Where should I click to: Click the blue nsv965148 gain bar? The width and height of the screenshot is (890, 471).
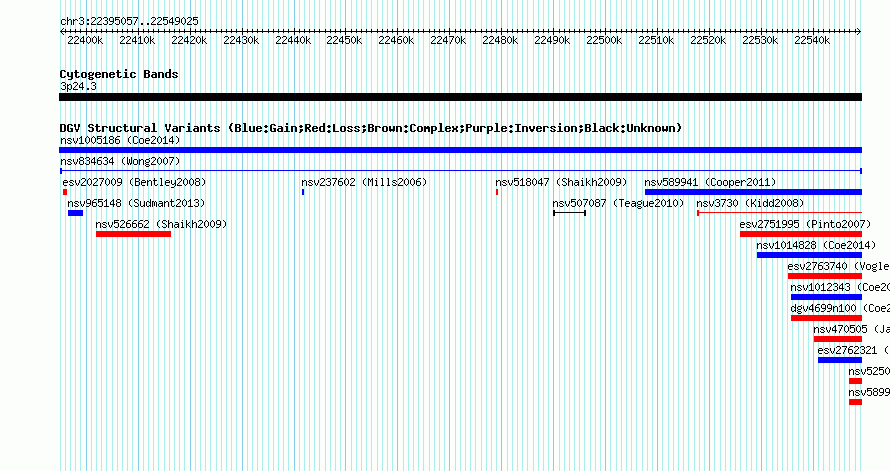[75, 213]
